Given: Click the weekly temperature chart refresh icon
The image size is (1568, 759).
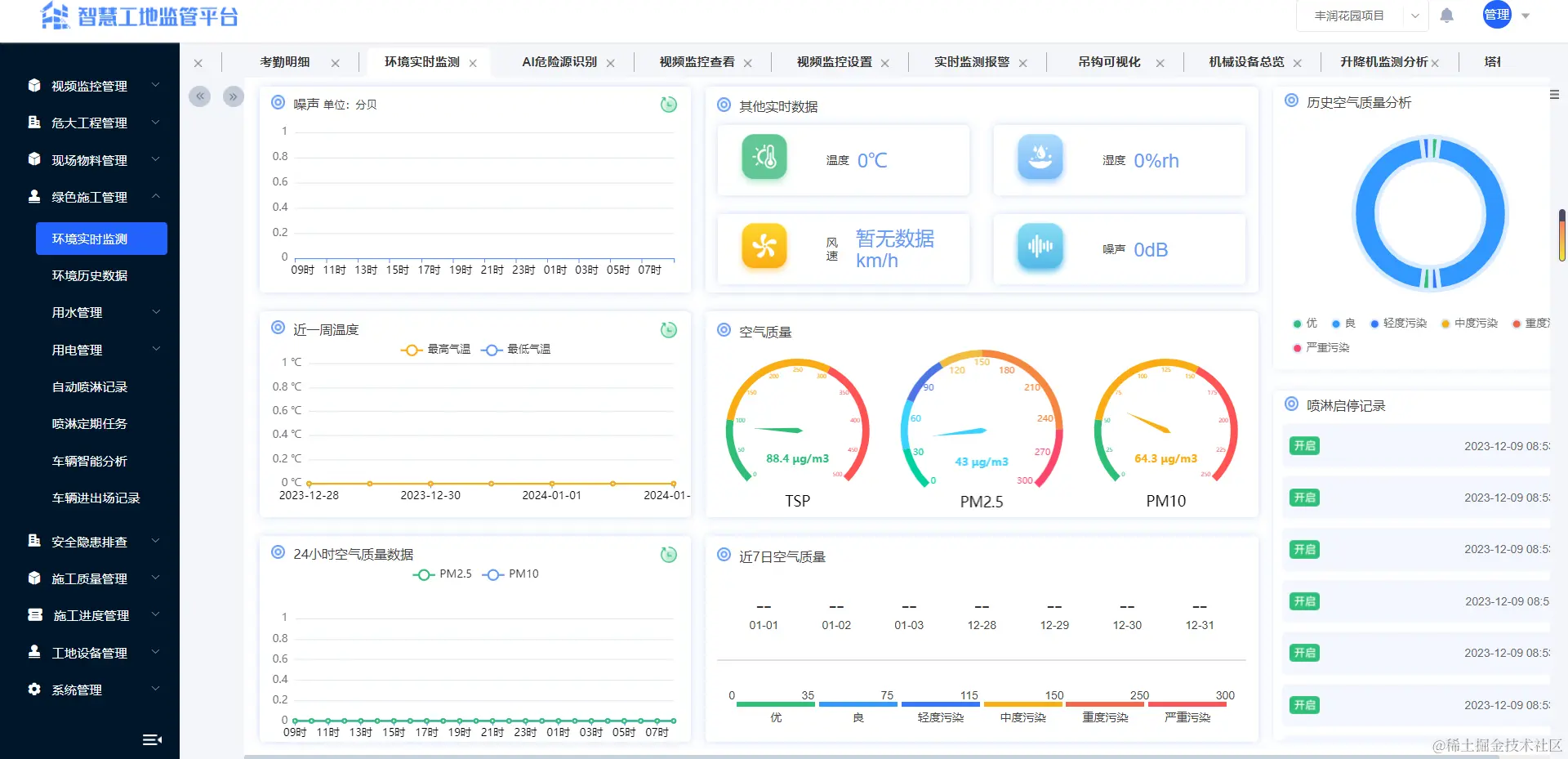Looking at the screenshot, I should 669,330.
